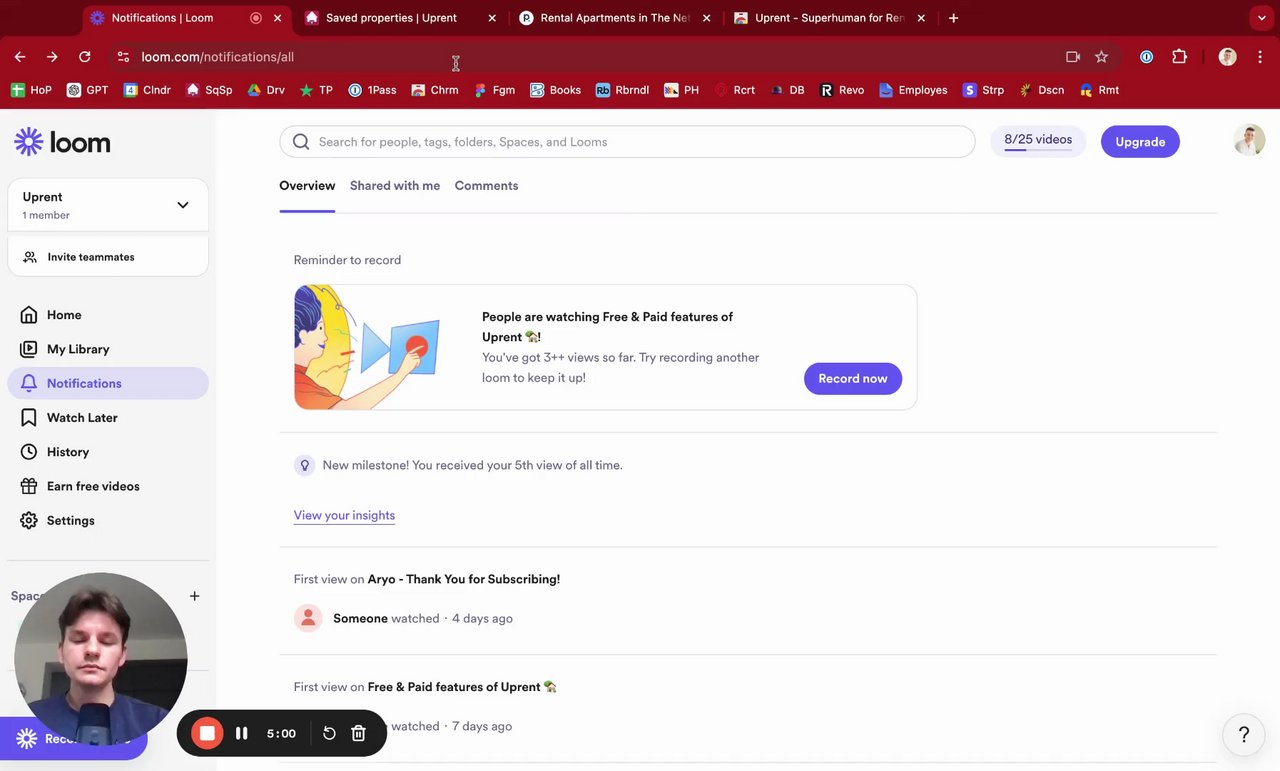
Task: Go forward in browser
Action: [x=52, y=57]
